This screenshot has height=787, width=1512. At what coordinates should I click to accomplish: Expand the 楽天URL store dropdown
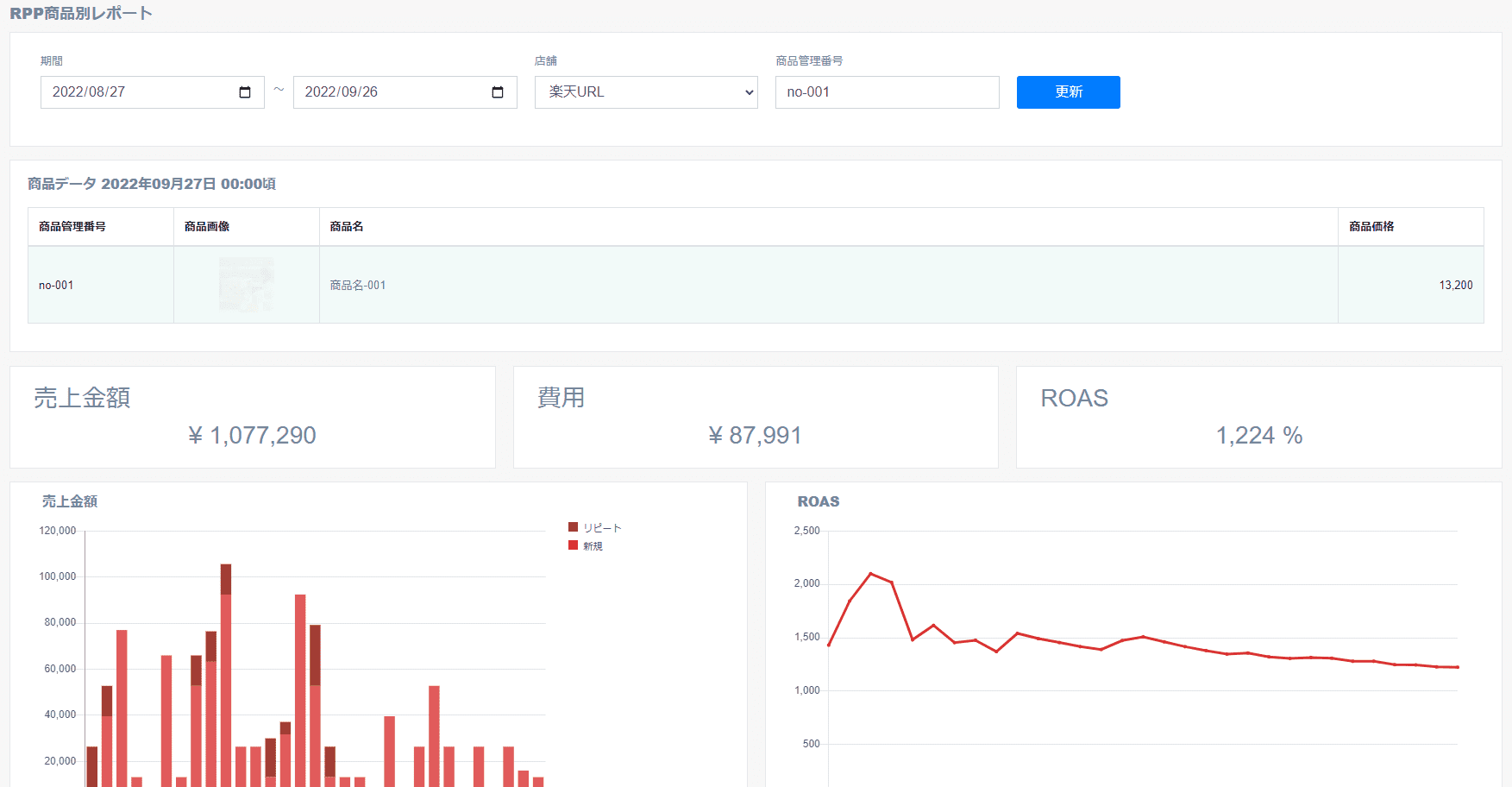(646, 92)
